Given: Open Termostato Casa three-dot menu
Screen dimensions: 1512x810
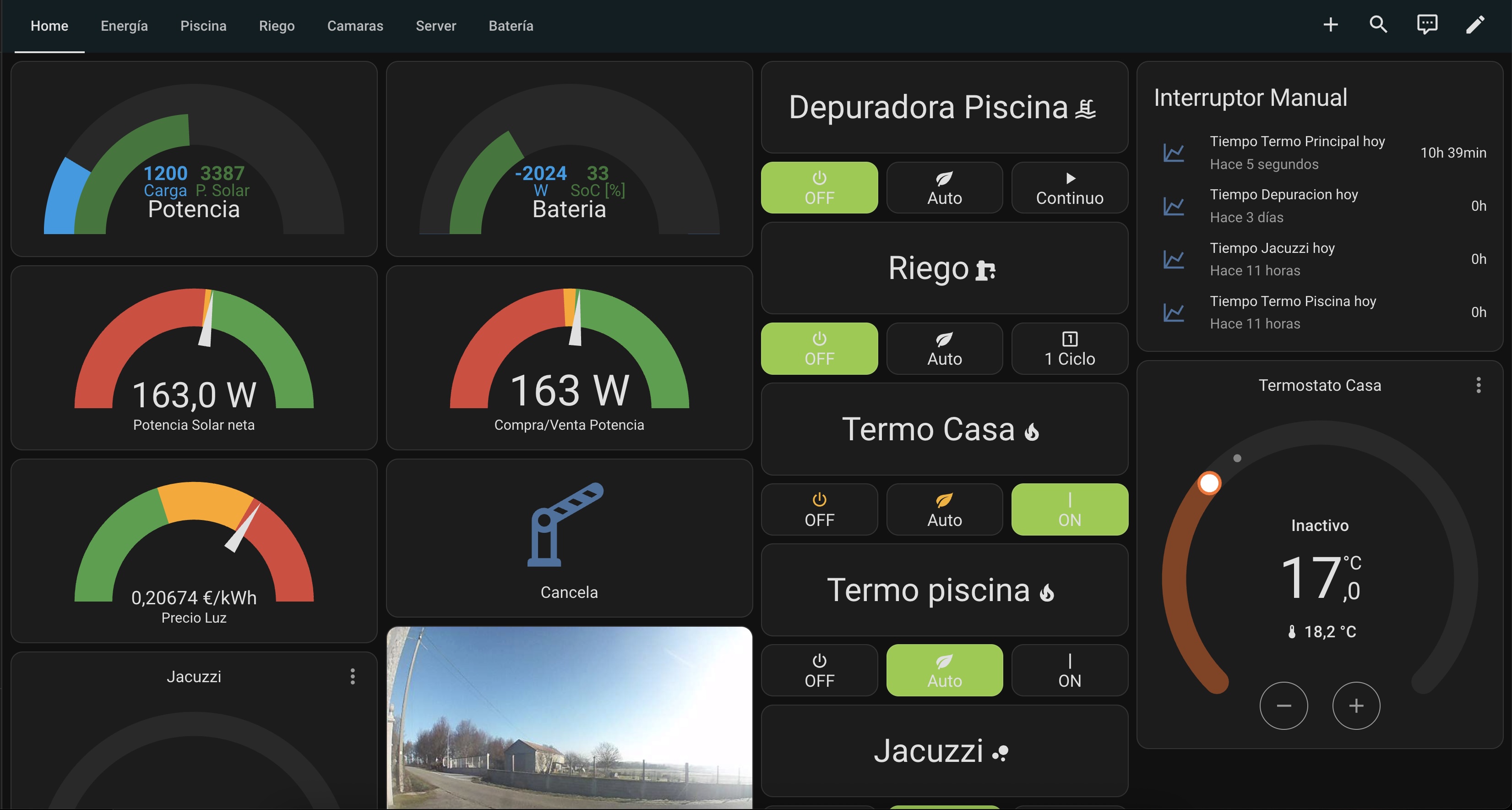Looking at the screenshot, I should (x=1478, y=385).
